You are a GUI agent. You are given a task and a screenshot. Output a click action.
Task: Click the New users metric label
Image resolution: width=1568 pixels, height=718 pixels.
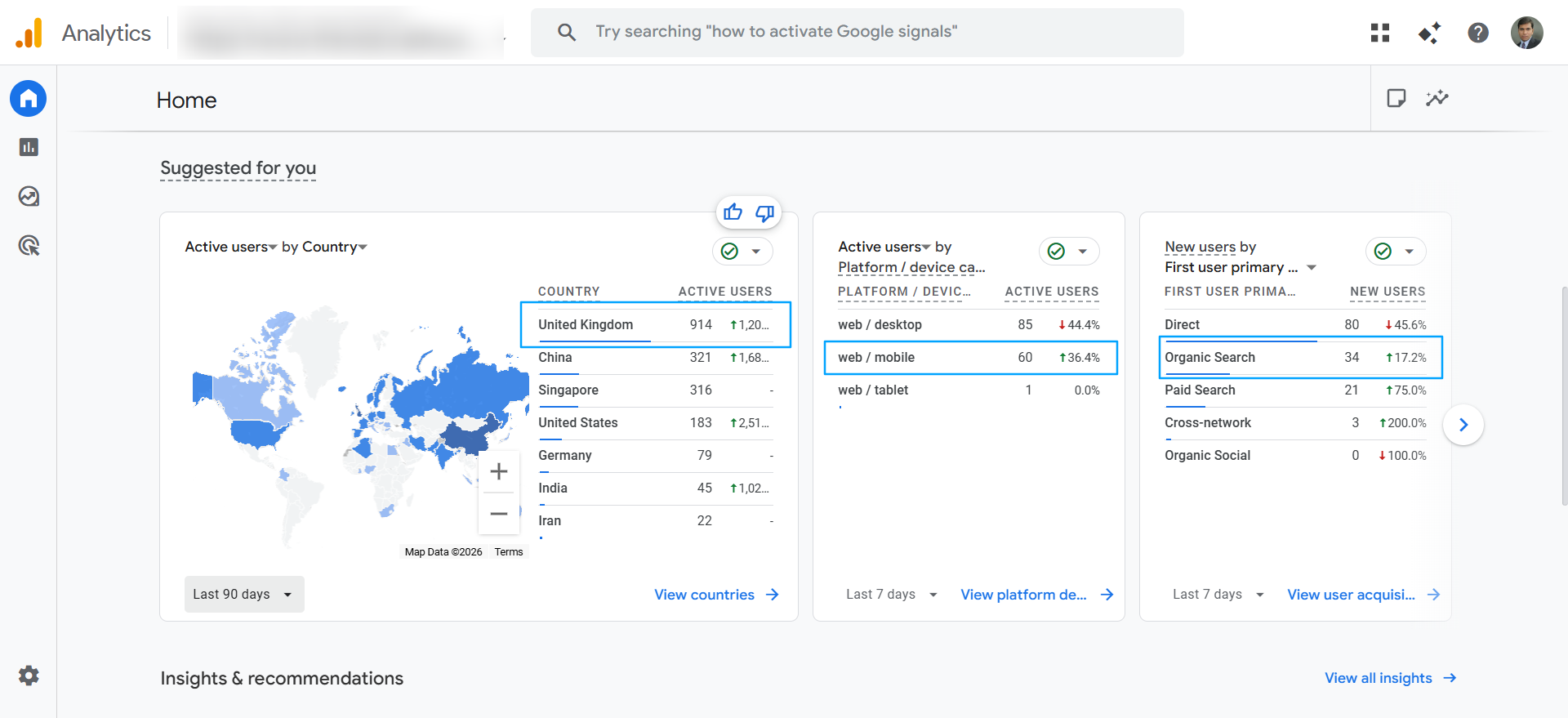coord(1200,247)
